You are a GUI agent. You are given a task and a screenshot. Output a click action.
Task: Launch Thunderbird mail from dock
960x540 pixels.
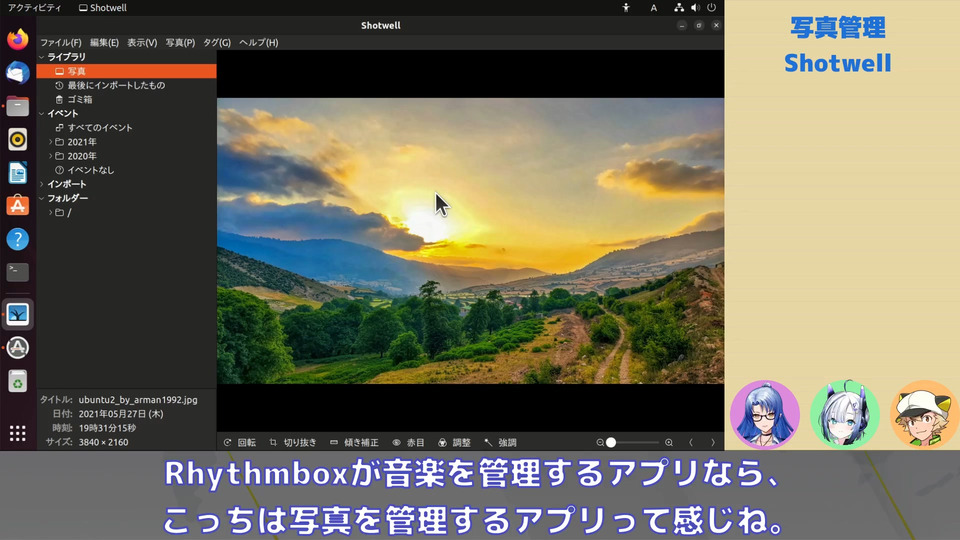click(18, 73)
